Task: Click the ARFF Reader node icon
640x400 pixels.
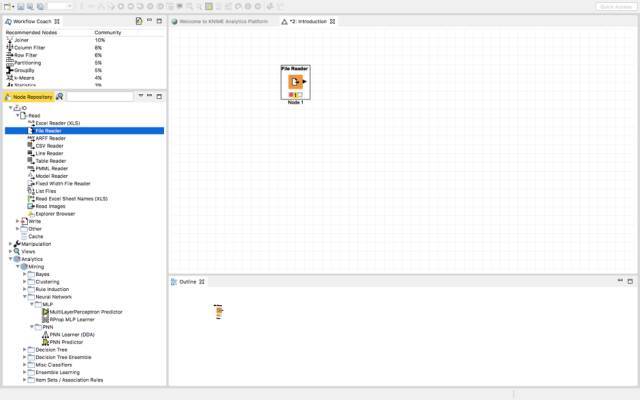Action: tap(31, 138)
